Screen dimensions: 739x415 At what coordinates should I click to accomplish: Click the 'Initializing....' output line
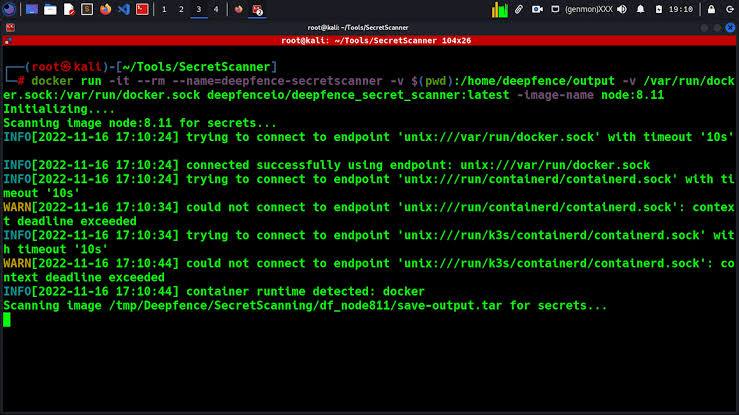click(59, 109)
